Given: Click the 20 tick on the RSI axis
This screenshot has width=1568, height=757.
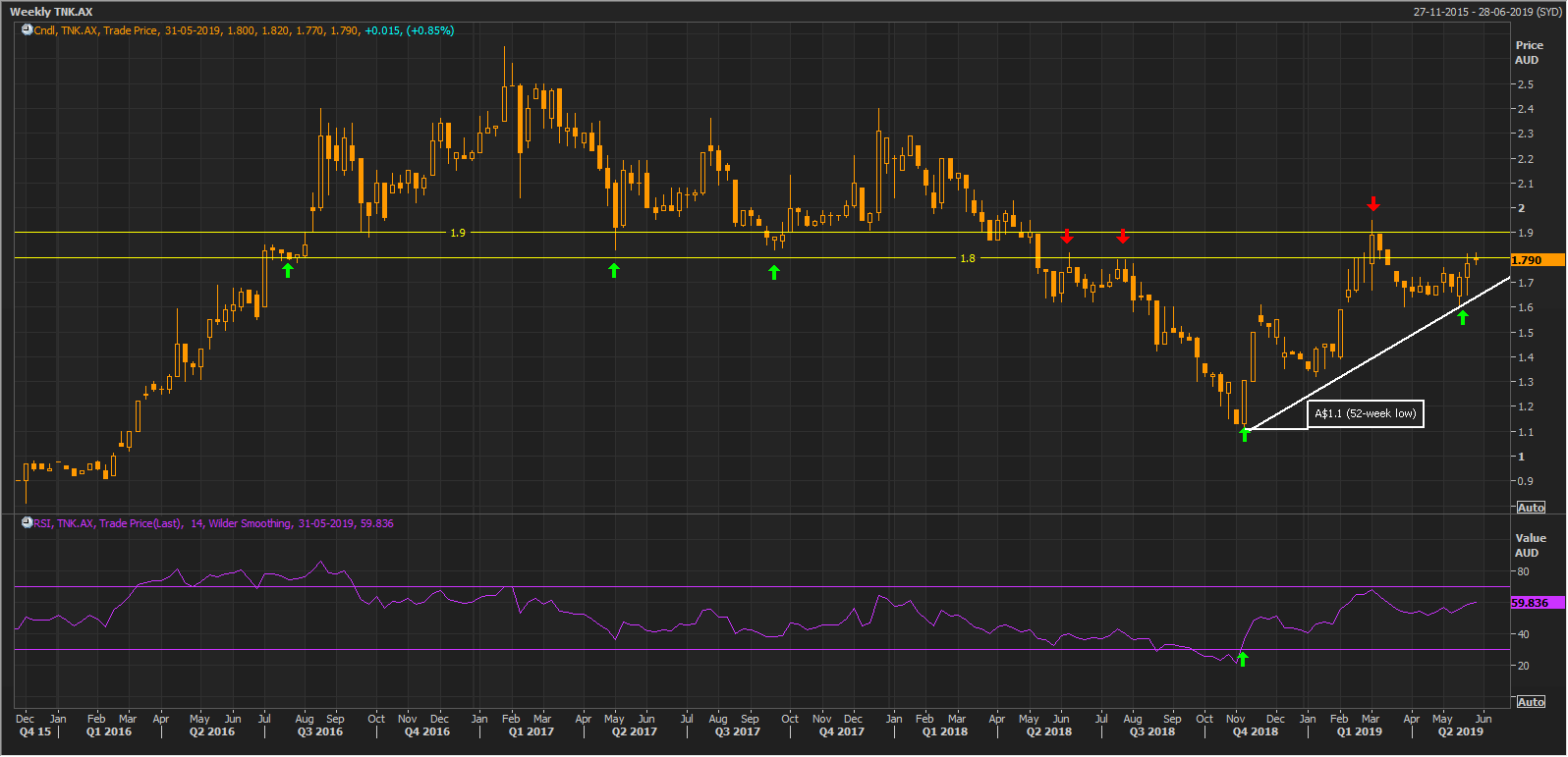Looking at the screenshot, I should pos(1523,666).
